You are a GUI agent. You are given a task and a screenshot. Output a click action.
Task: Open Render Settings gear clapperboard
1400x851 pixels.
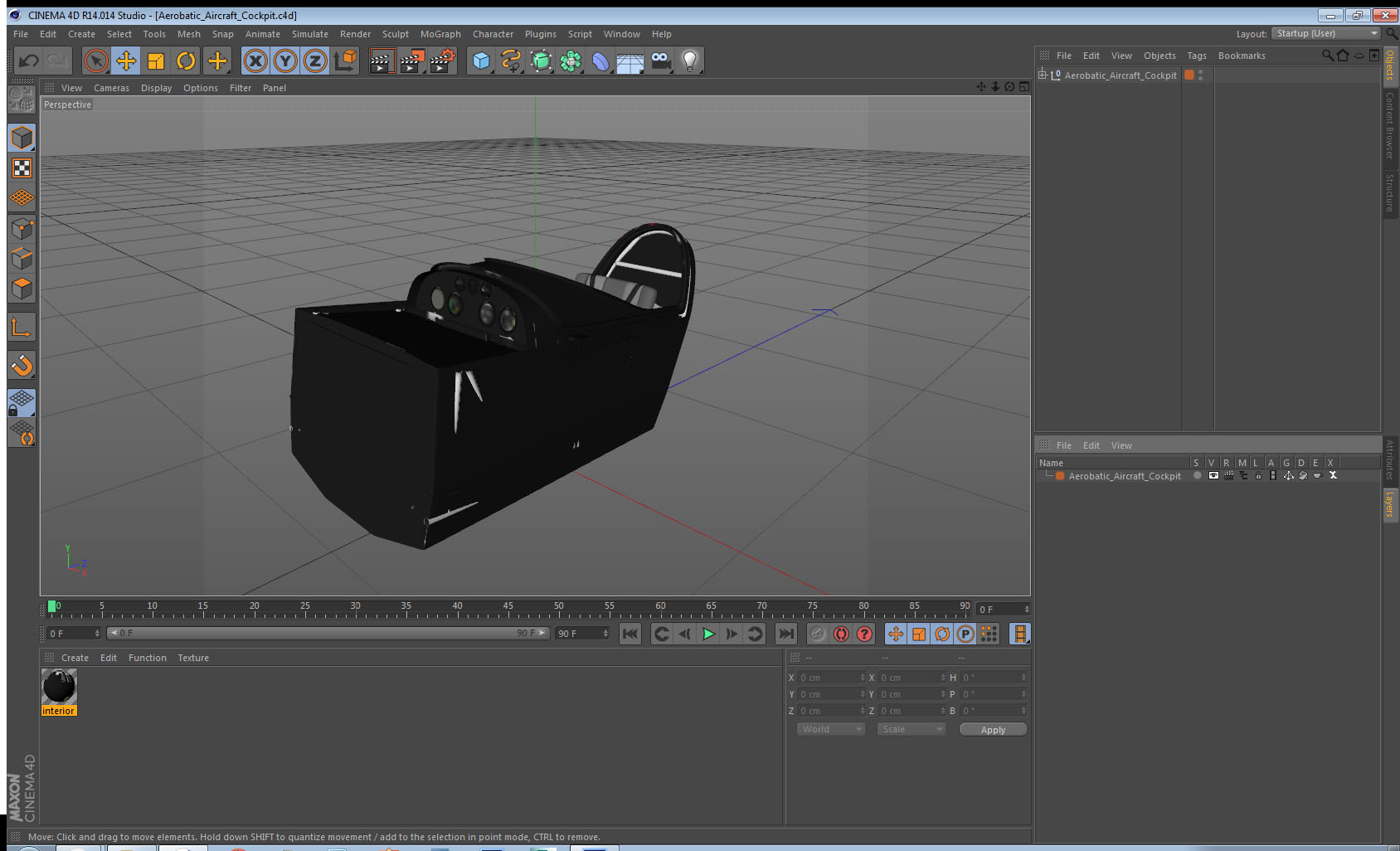[x=443, y=61]
